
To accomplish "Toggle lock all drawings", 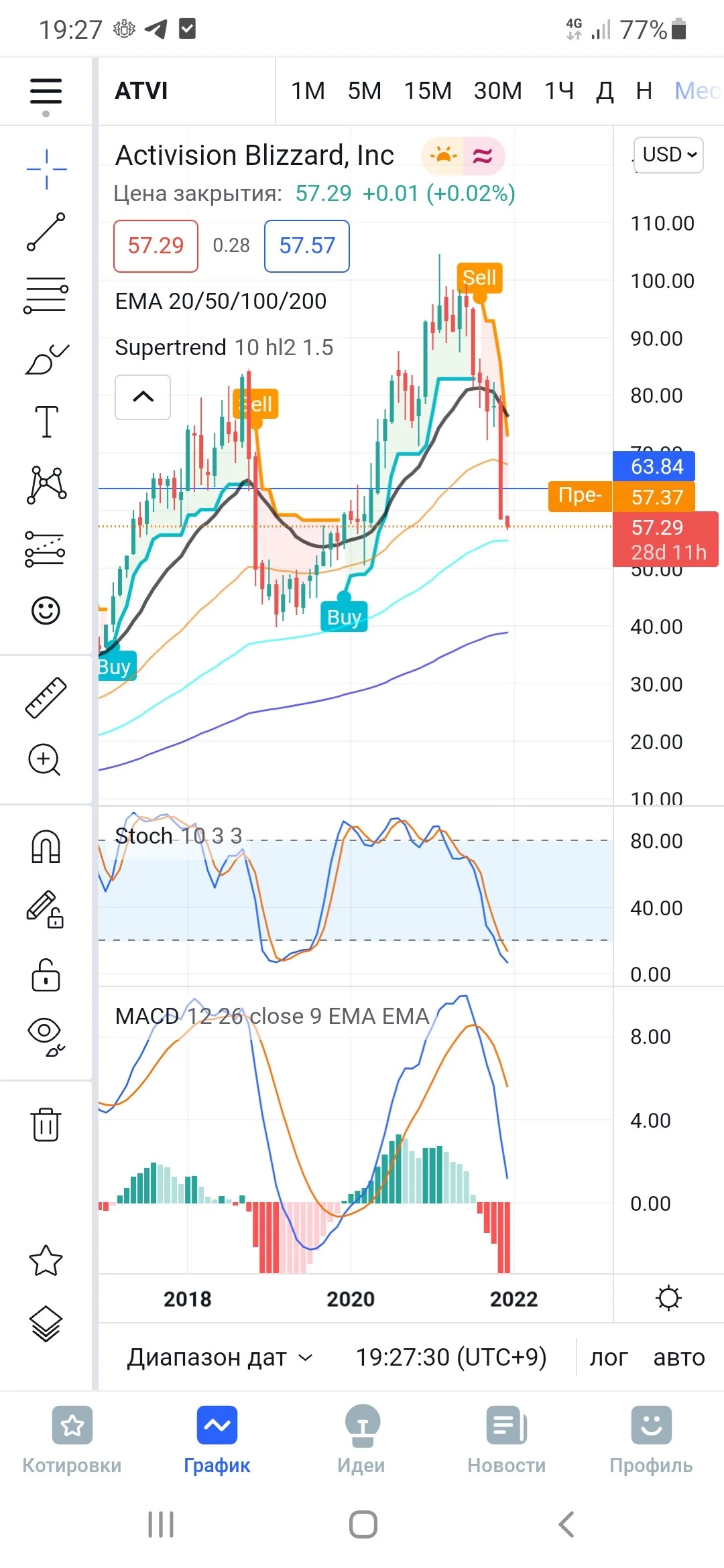I will (46, 975).
